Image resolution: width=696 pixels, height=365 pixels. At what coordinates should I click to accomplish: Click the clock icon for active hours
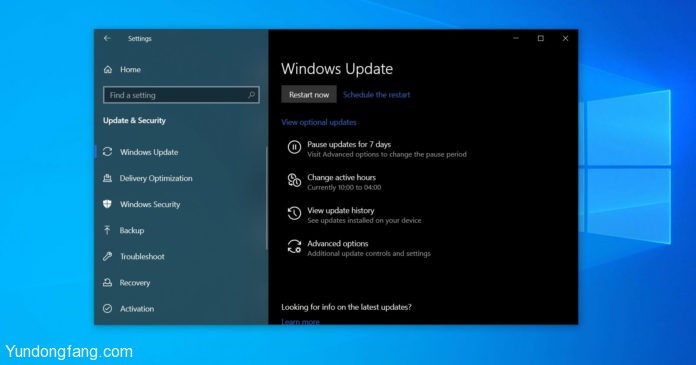[294, 180]
